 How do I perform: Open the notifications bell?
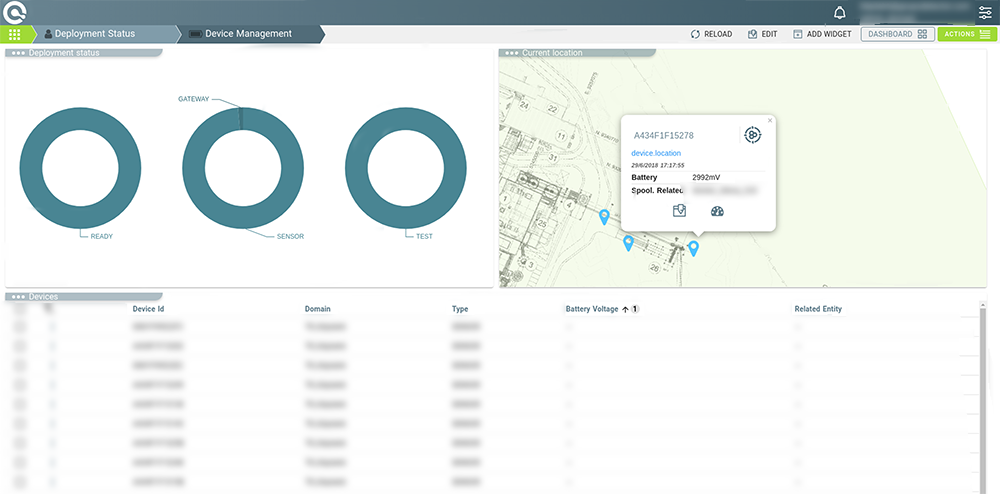click(840, 13)
